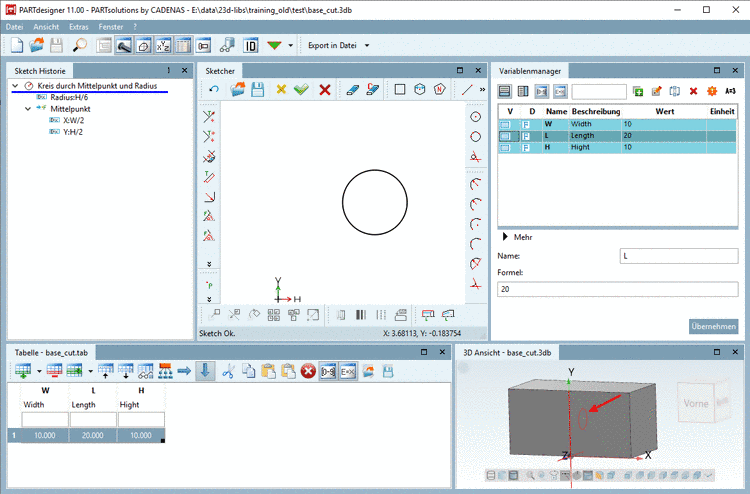This screenshot has height=494, width=750.
Task: Open the Extras menu
Action: (78, 26)
